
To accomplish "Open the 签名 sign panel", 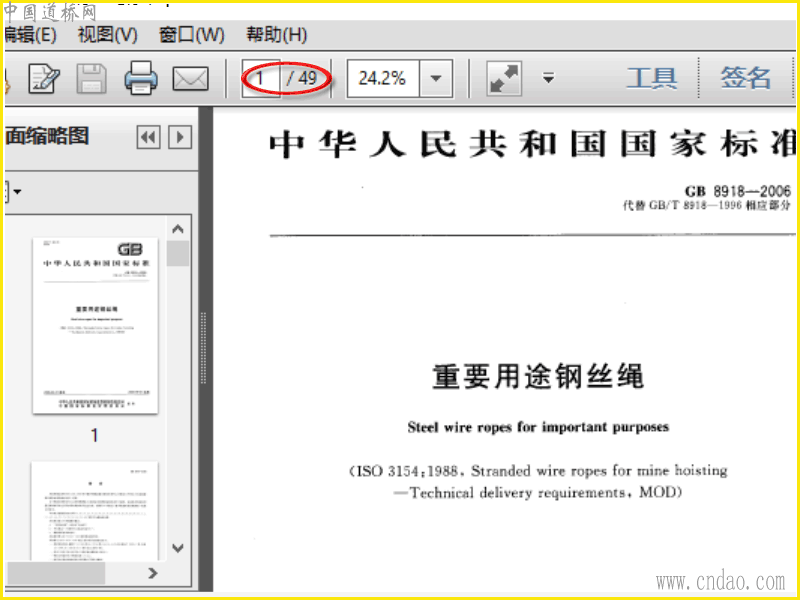I will pos(745,78).
